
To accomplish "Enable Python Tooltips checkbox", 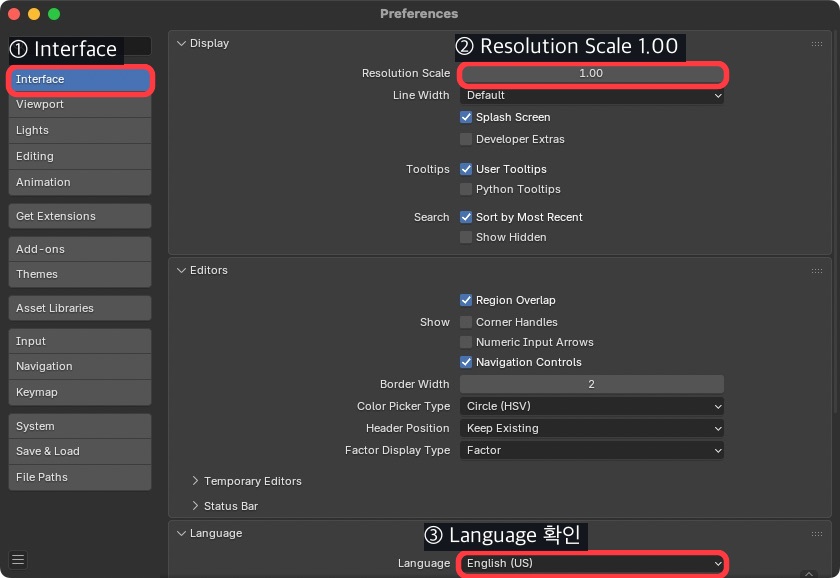I will tap(466, 189).
